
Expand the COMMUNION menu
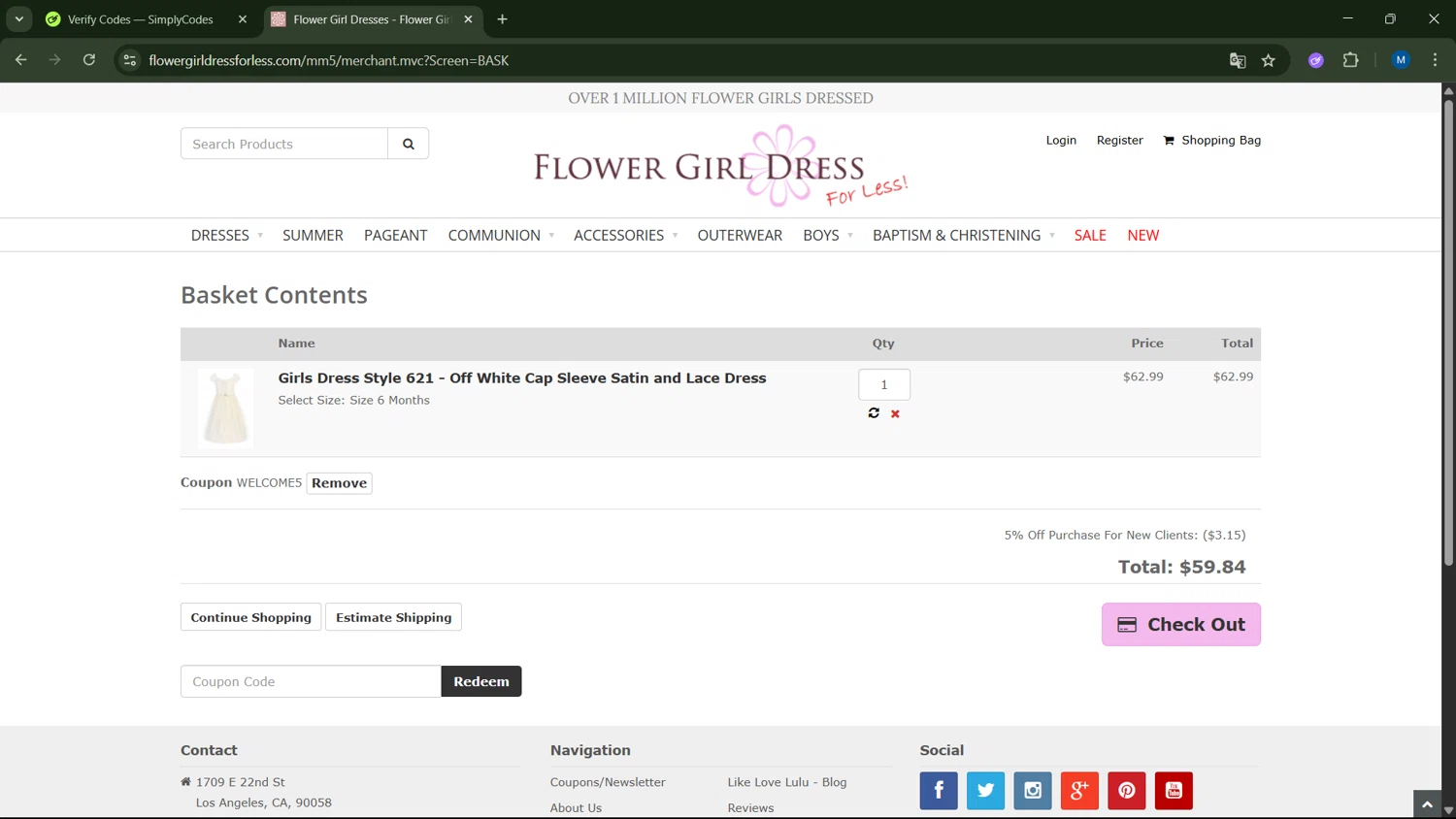click(501, 235)
